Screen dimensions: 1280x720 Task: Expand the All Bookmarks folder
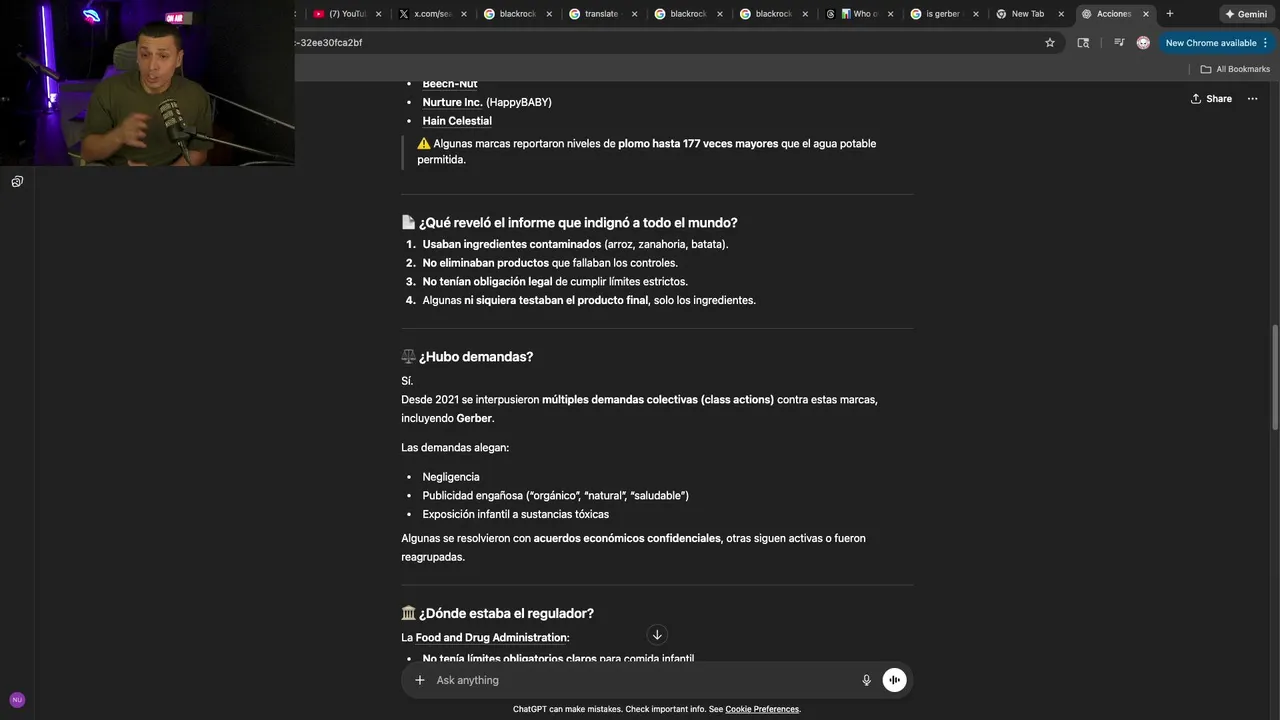(1235, 69)
